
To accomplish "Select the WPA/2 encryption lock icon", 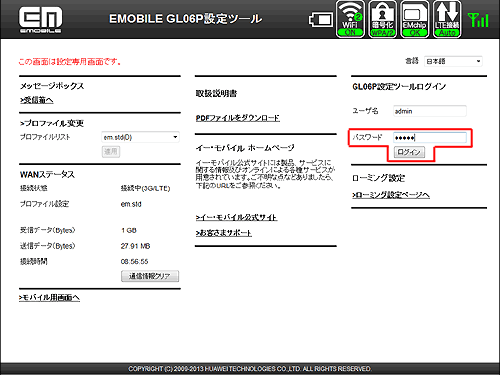I will coord(382,19).
